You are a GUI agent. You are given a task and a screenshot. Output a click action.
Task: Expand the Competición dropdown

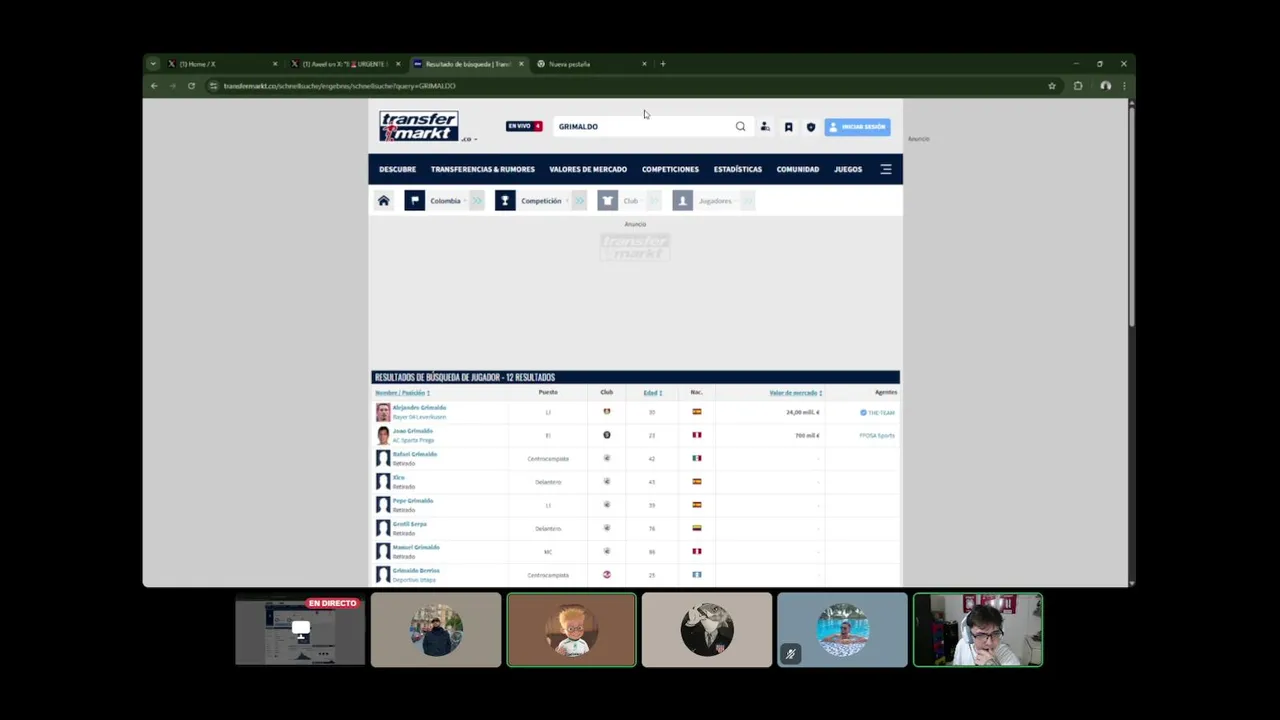pos(541,201)
